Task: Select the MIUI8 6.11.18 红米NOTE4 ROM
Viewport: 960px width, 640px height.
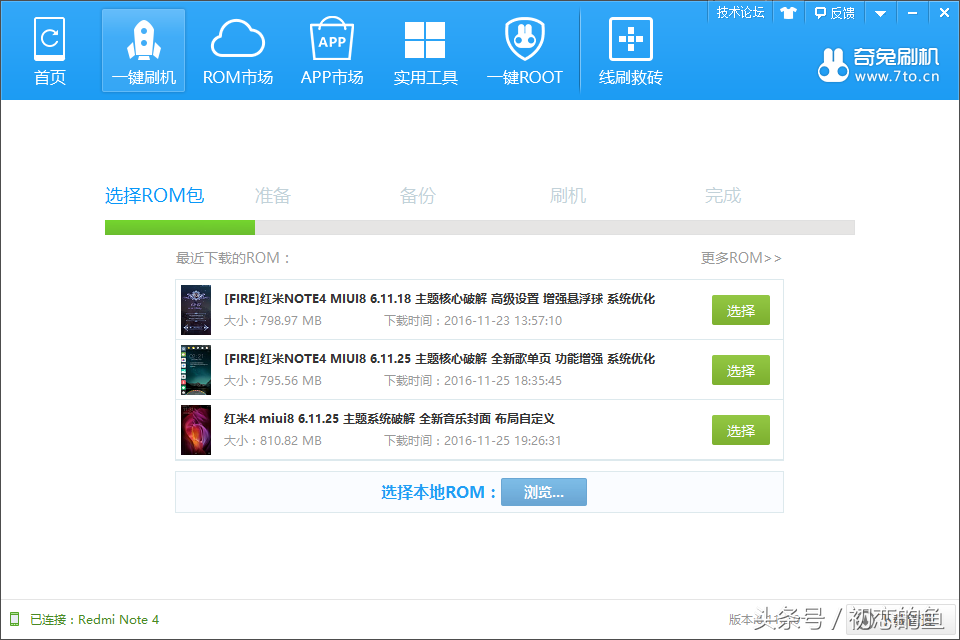Action: click(x=740, y=311)
